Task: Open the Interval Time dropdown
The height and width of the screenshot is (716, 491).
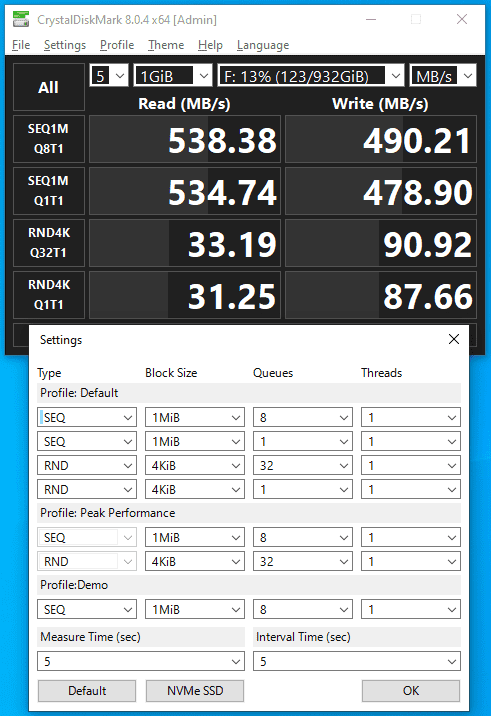Action: point(357,661)
